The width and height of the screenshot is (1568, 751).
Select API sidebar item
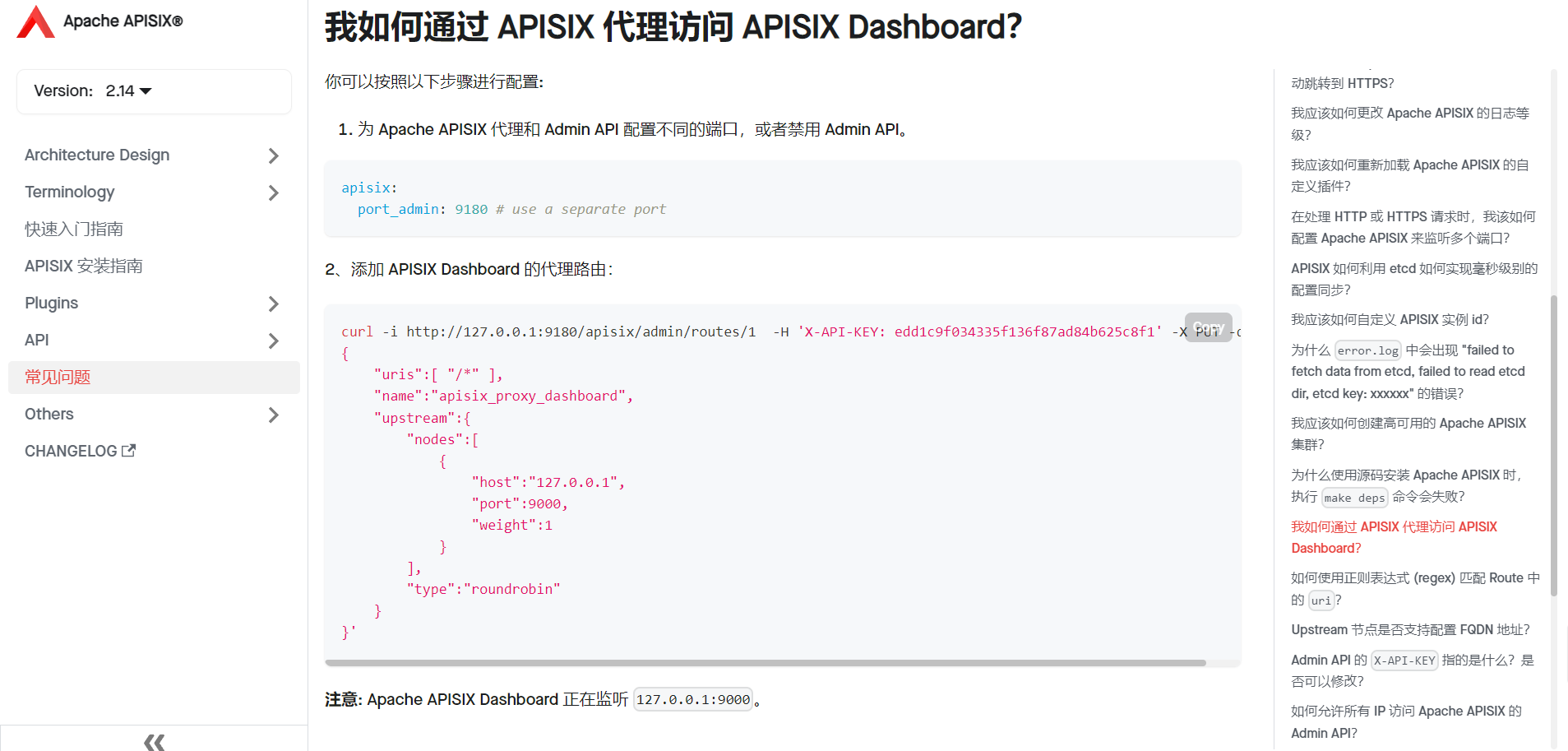pyautogui.click(x=37, y=341)
